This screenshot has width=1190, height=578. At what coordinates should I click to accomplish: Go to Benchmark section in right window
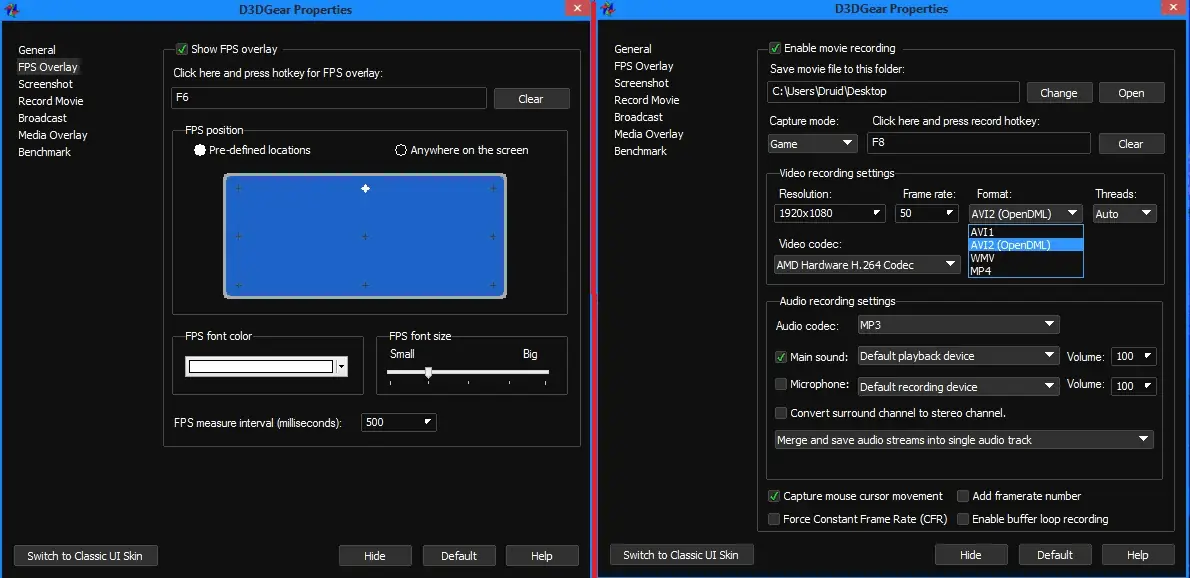(641, 151)
